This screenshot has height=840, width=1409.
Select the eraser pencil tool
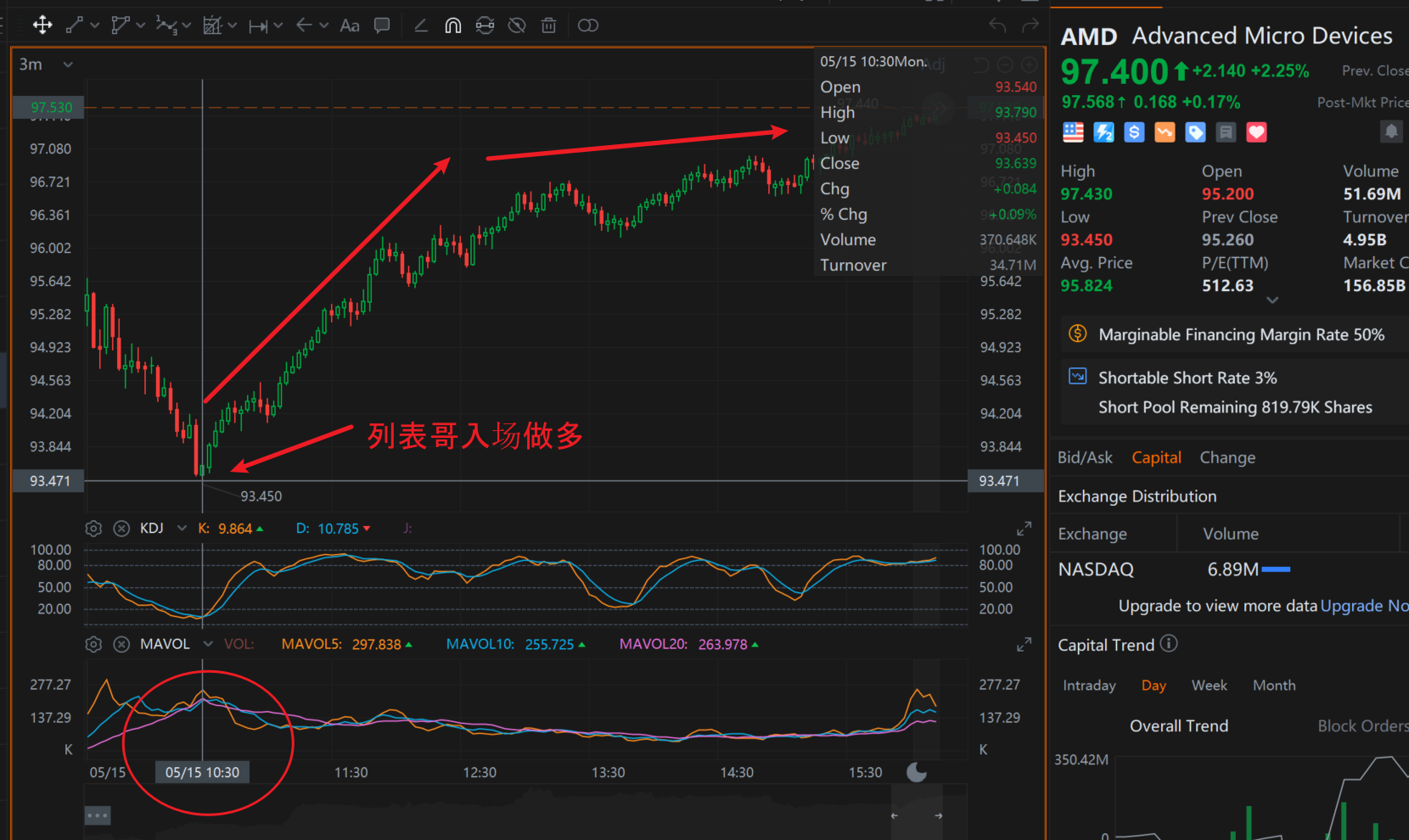pyautogui.click(x=420, y=25)
